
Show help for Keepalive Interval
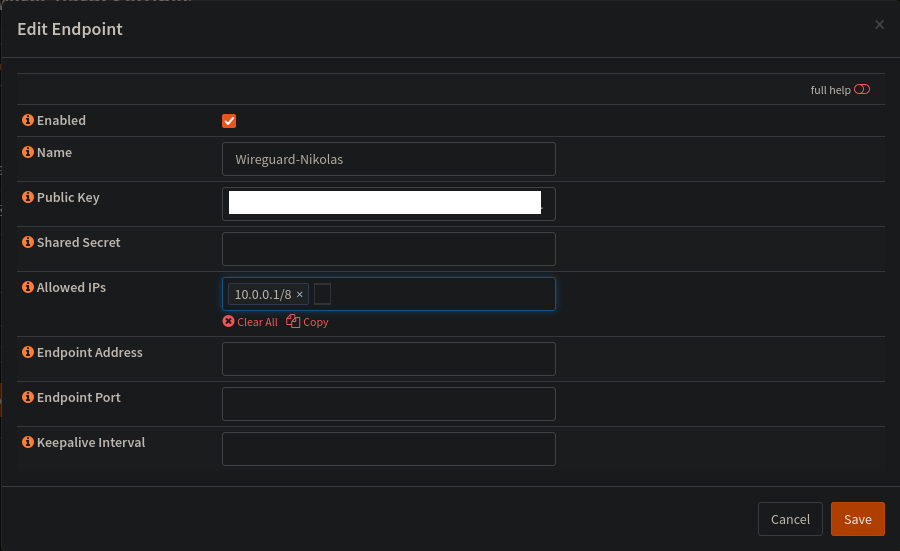pyautogui.click(x=28, y=443)
